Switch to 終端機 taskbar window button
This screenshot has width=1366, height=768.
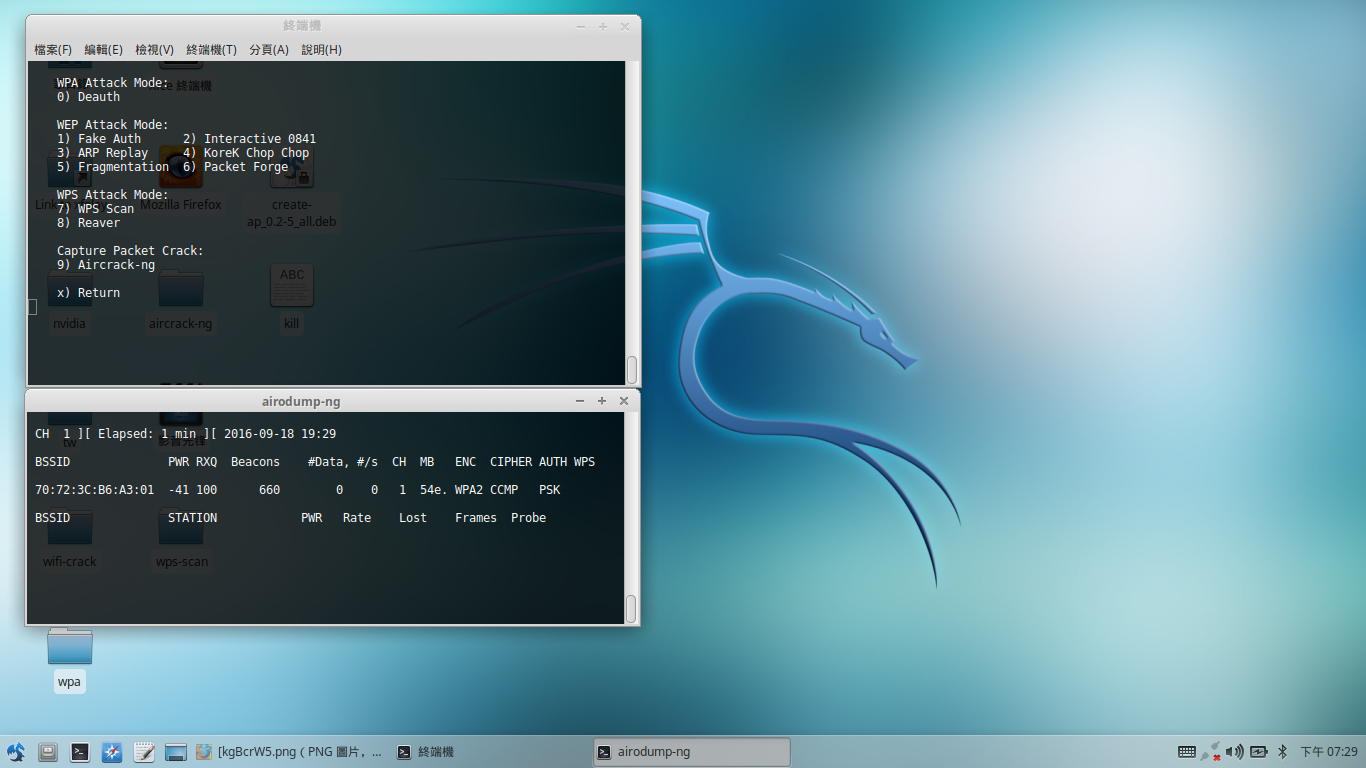pos(490,752)
